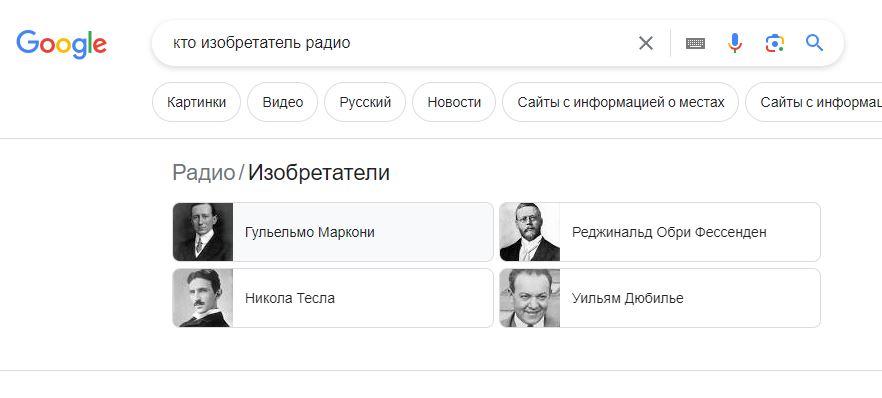This screenshot has height=398, width=882.
Task: Clear the search query with X icon
Action: click(646, 43)
